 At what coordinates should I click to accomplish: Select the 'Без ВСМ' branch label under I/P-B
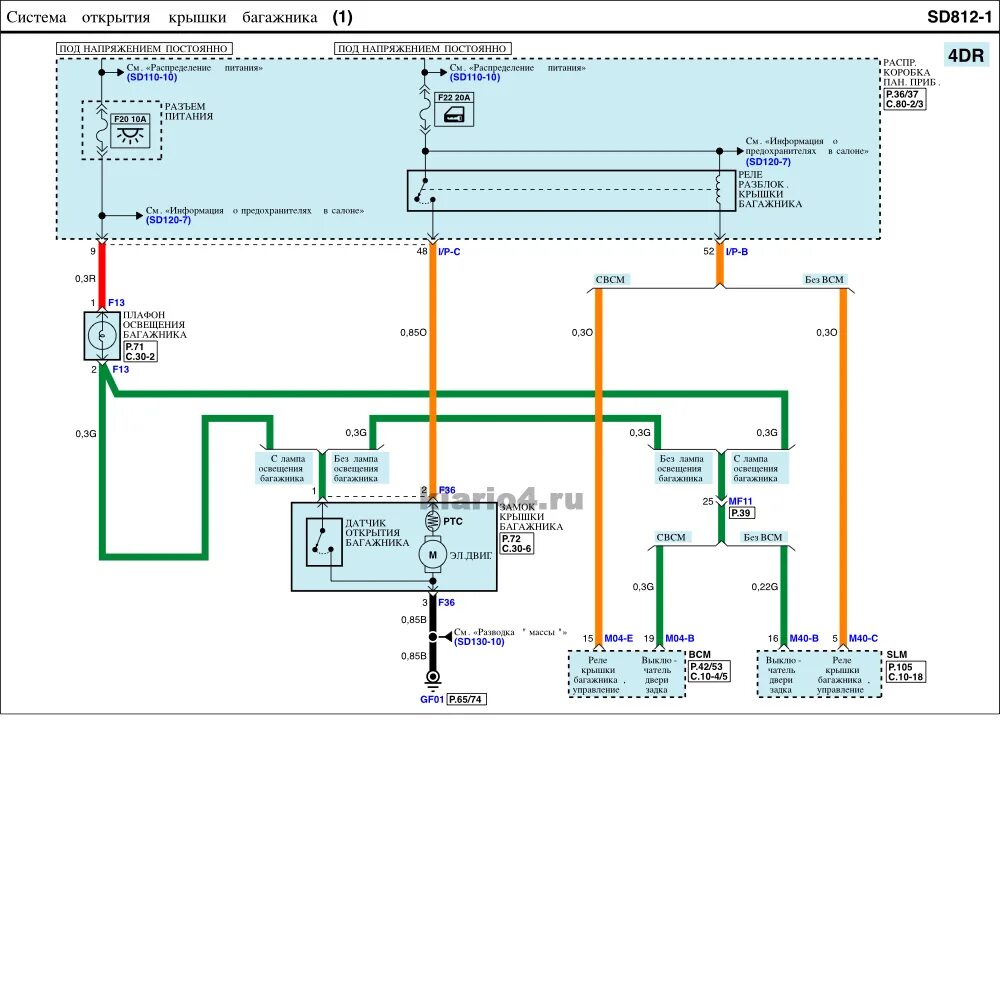tap(824, 279)
